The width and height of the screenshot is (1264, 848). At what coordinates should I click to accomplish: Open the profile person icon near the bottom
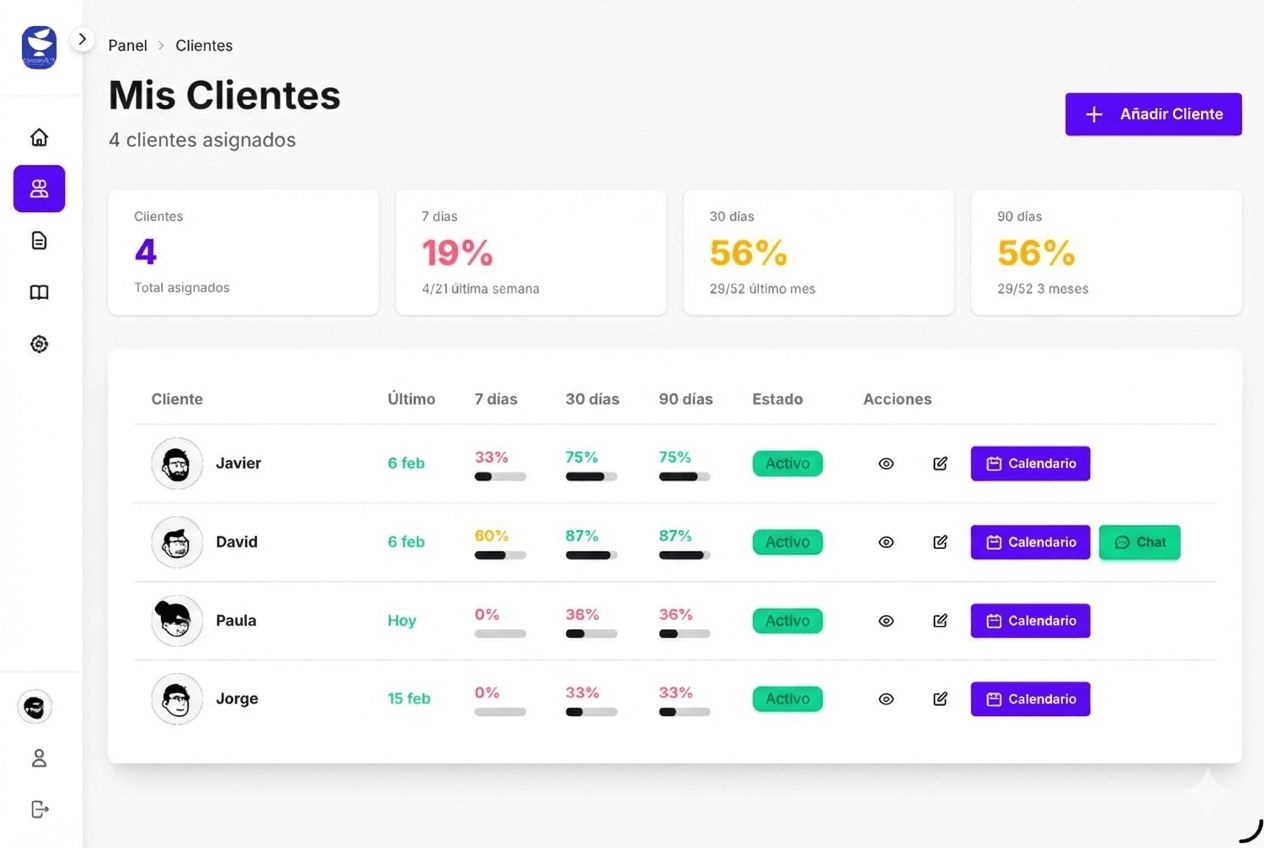[38, 758]
